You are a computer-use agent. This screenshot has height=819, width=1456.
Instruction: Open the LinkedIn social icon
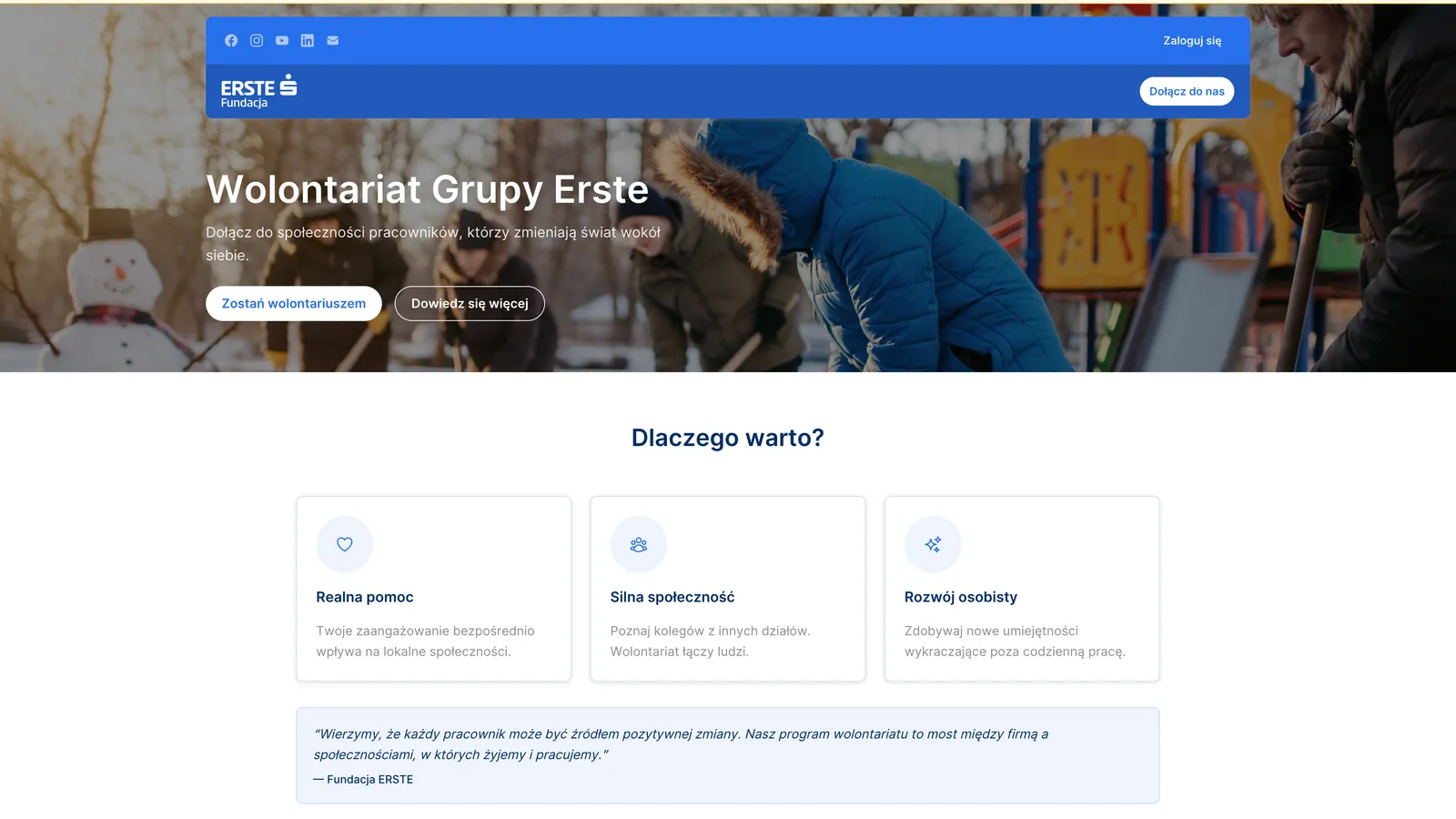coord(308,41)
